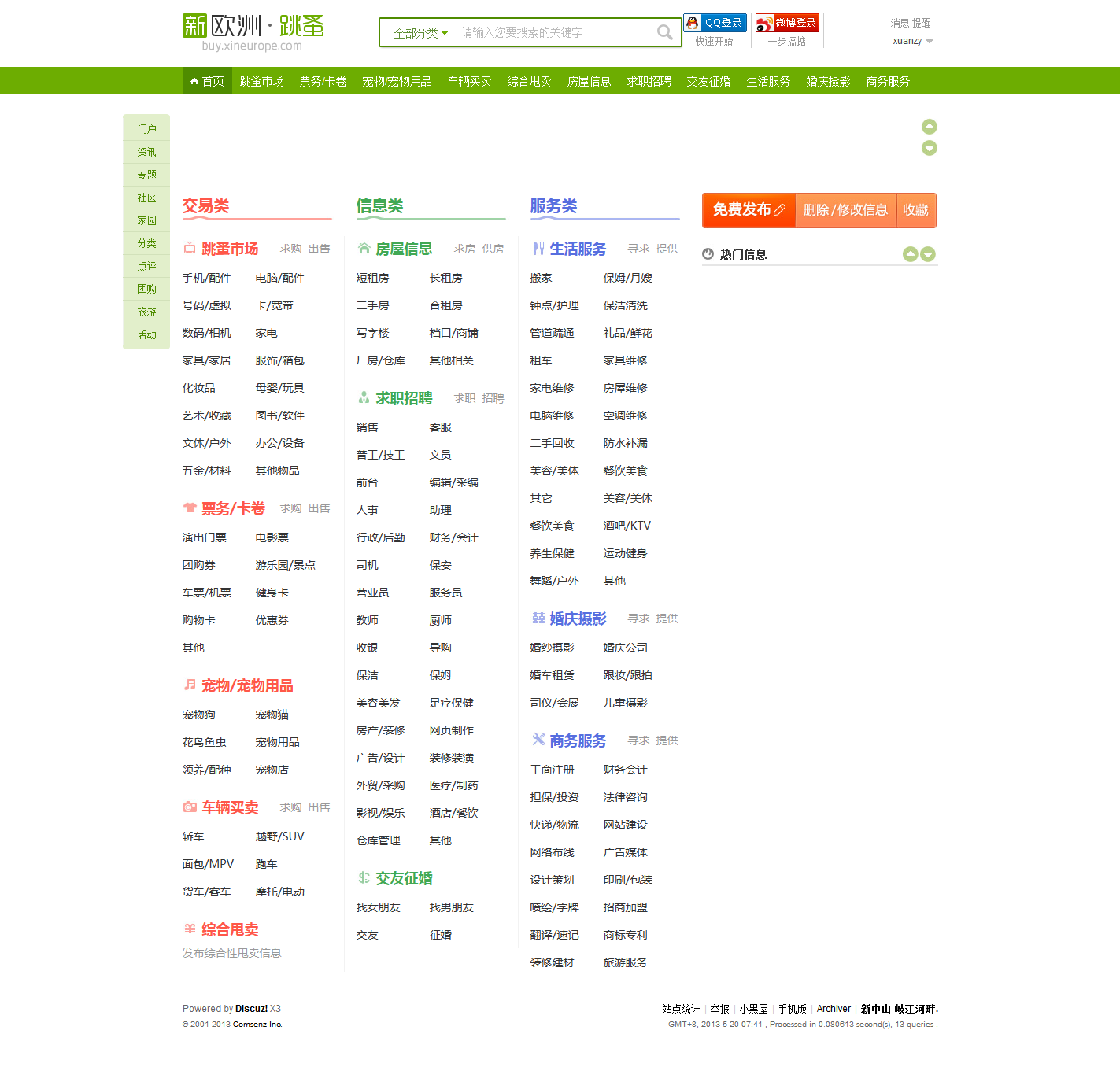Click the ¥ icon next to 综合甩卖
The height and width of the screenshot is (1071, 1120).
[x=189, y=929]
